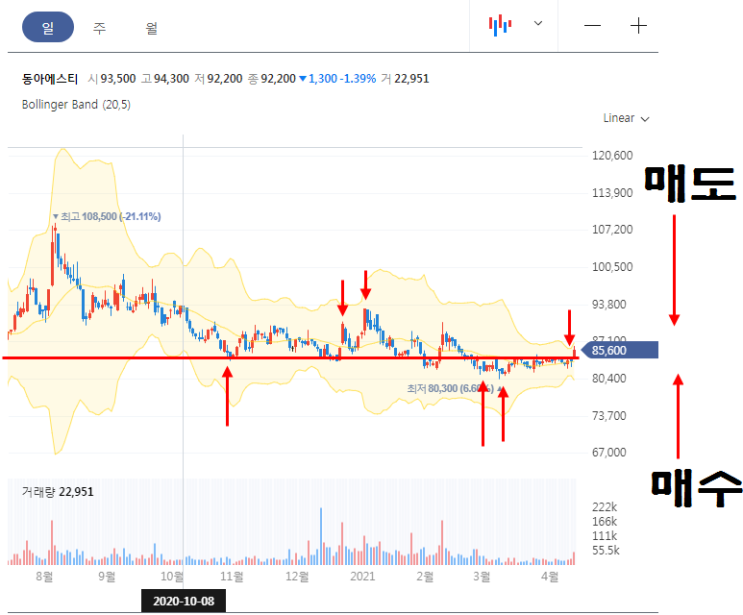The height and width of the screenshot is (615, 743).
Task: Select the 일 (daily) chart tab
Action: coord(48,27)
